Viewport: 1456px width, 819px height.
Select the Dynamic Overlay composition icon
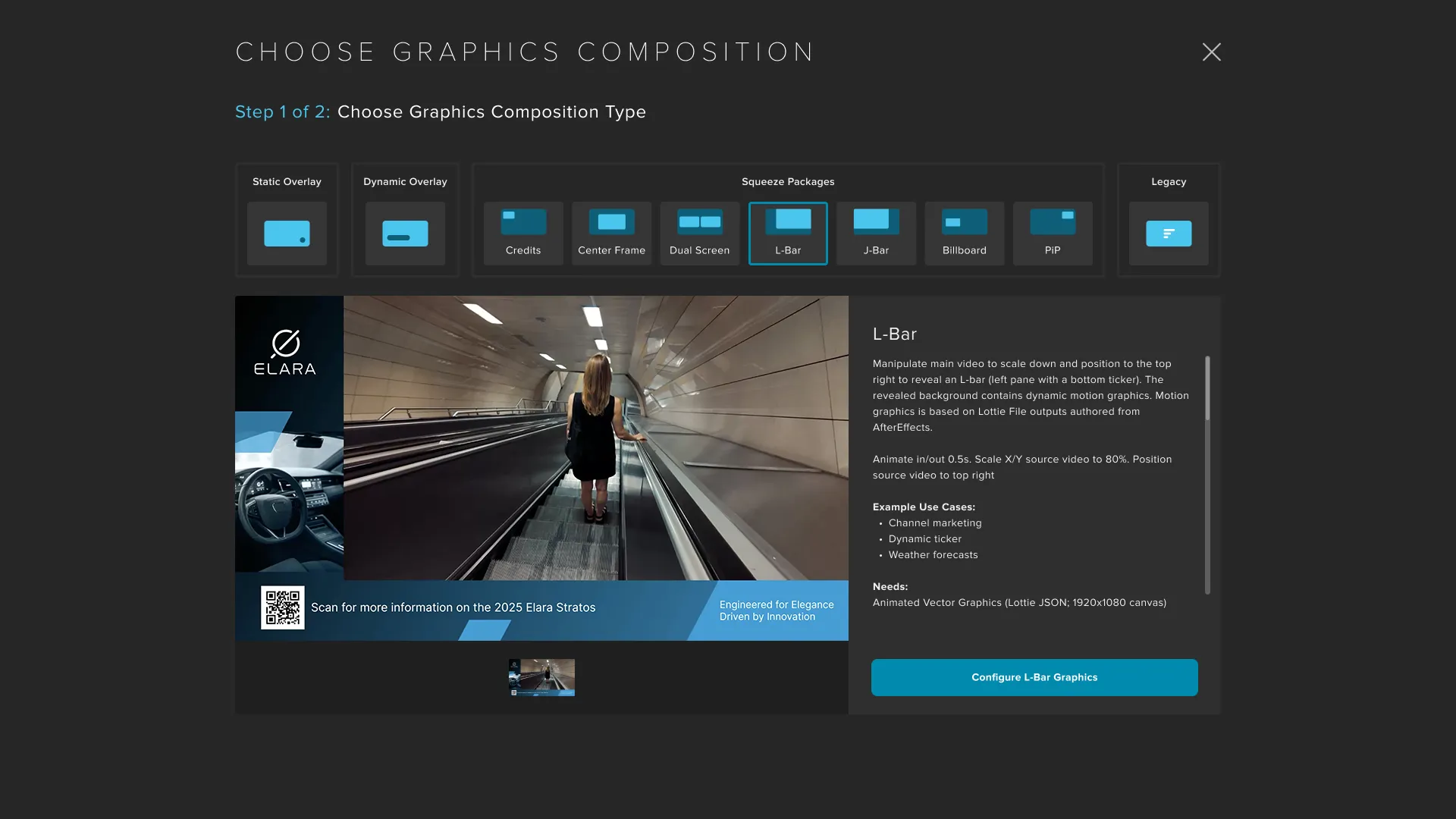coord(405,233)
